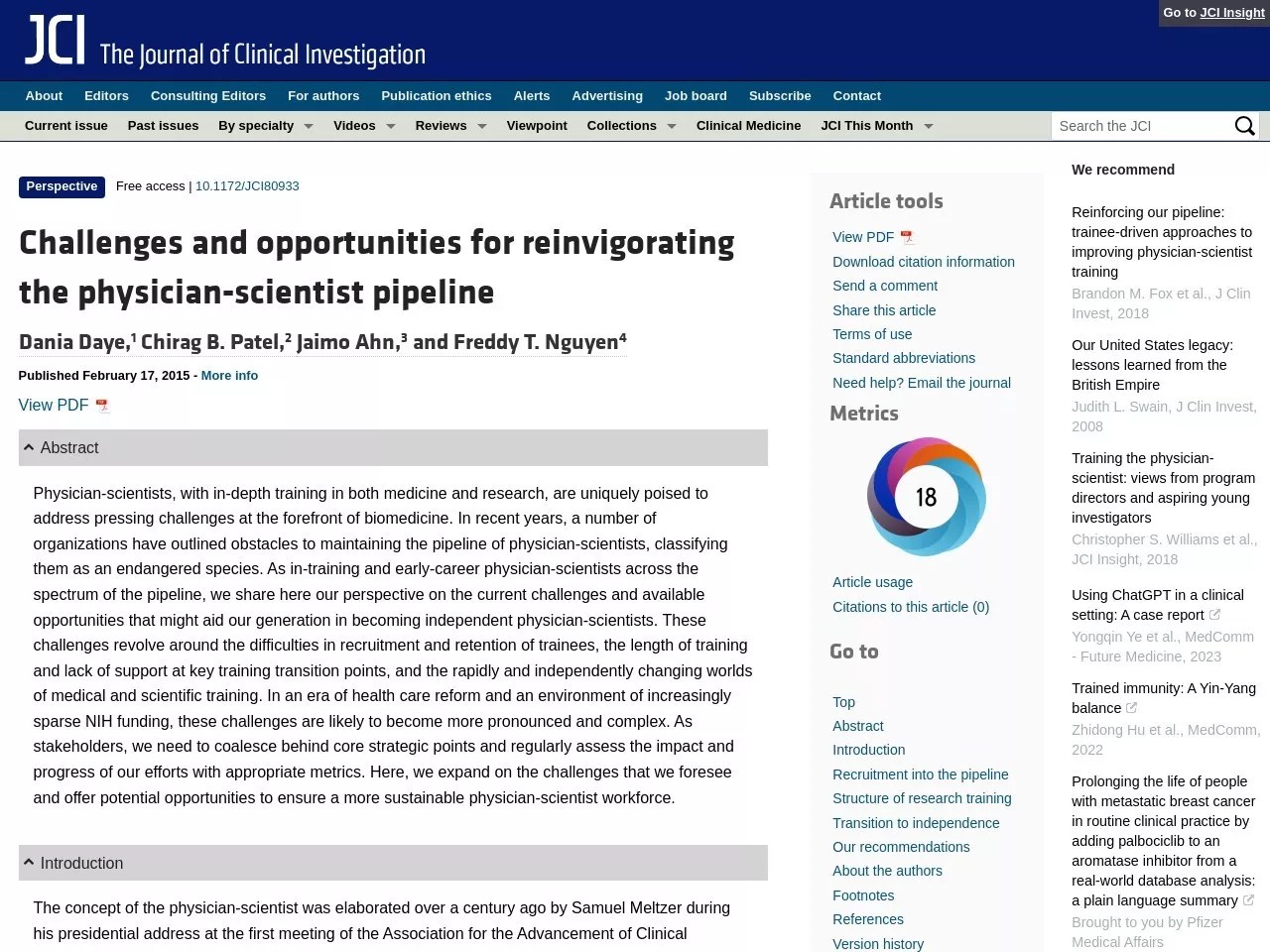1270x952 pixels.
Task: Click Share this article
Action: (x=884, y=310)
